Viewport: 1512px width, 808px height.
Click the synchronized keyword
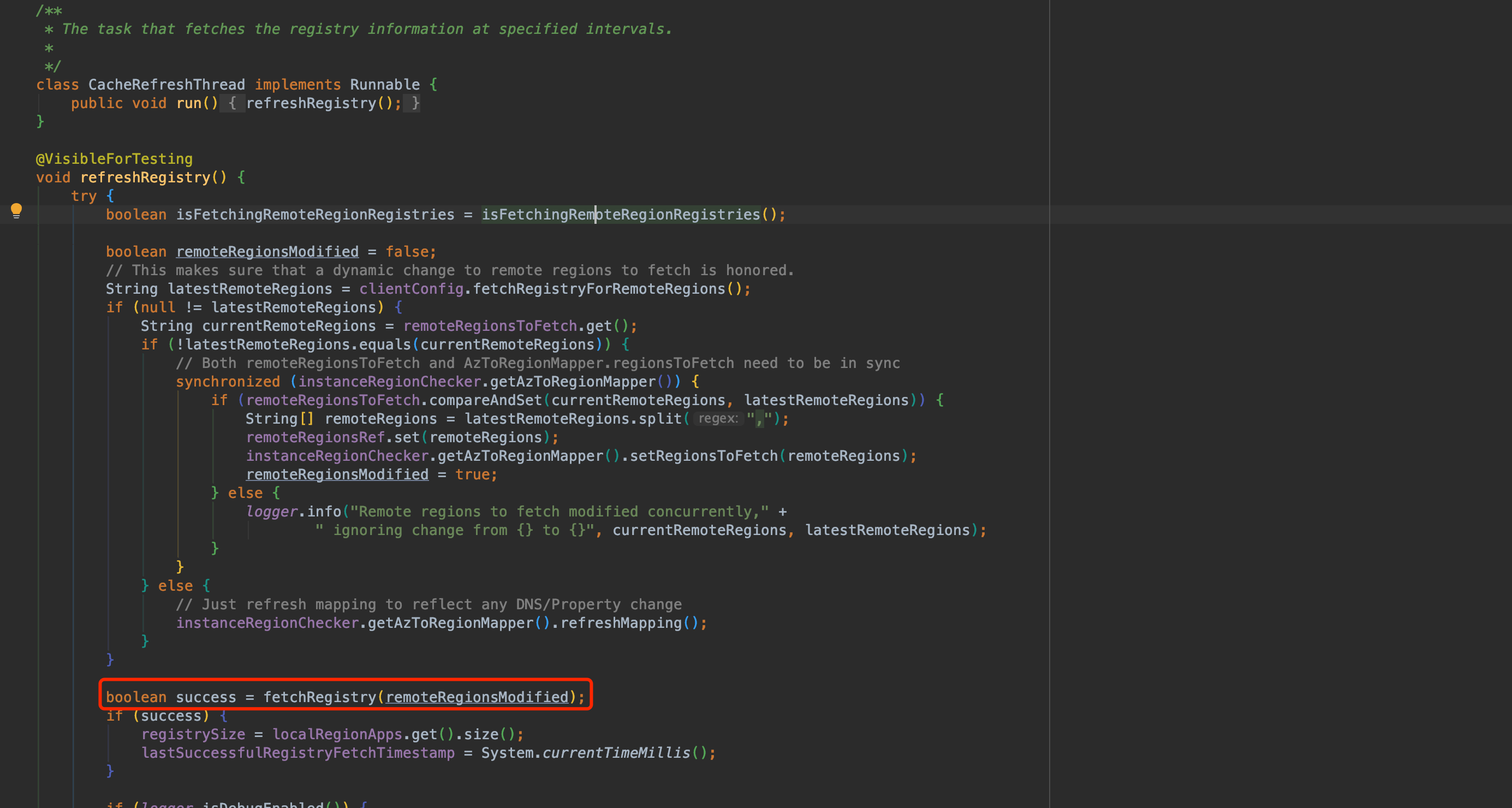[228, 382]
